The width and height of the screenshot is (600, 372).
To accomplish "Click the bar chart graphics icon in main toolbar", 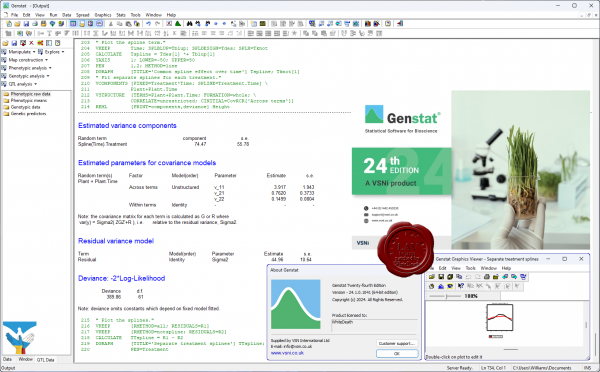I will (368, 23).
